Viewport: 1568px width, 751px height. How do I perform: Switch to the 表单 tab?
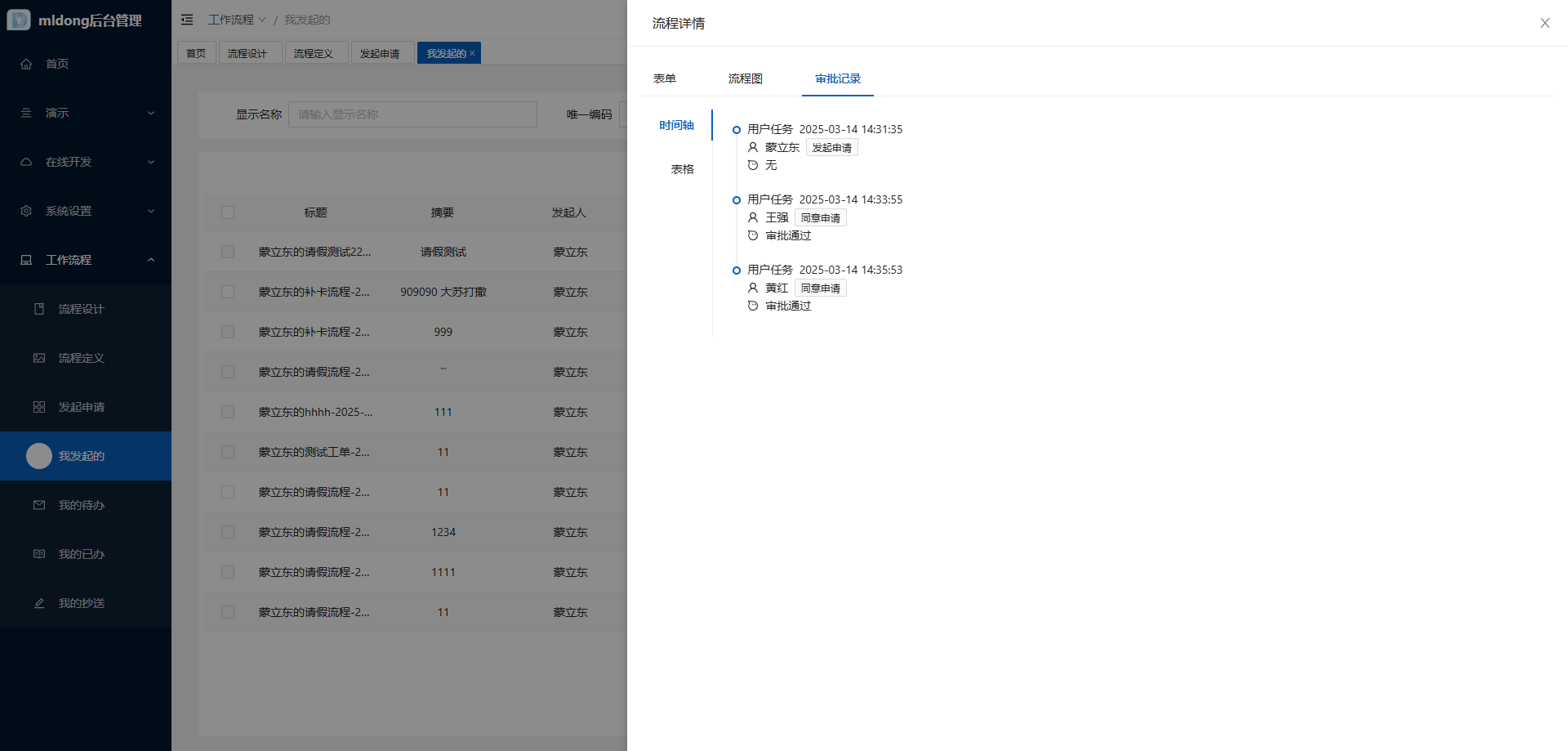click(x=664, y=78)
